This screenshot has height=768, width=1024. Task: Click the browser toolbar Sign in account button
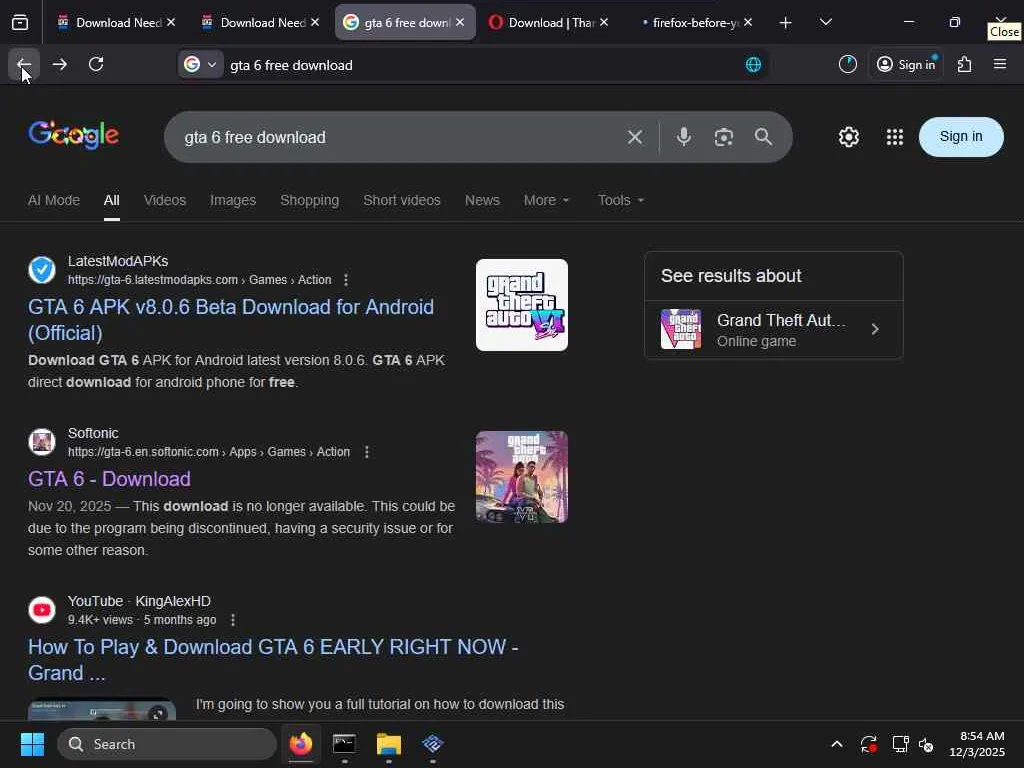coord(906,64)
